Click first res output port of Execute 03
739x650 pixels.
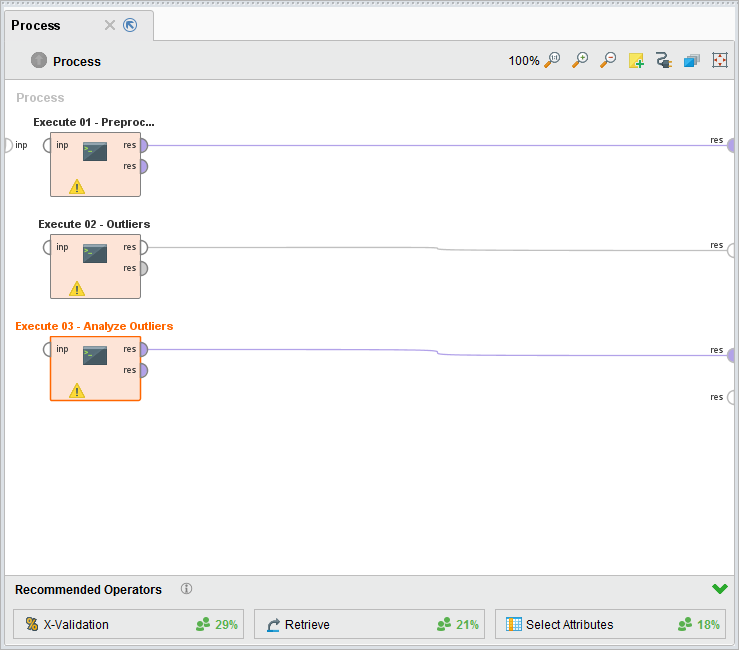click(x=144, y=349)
